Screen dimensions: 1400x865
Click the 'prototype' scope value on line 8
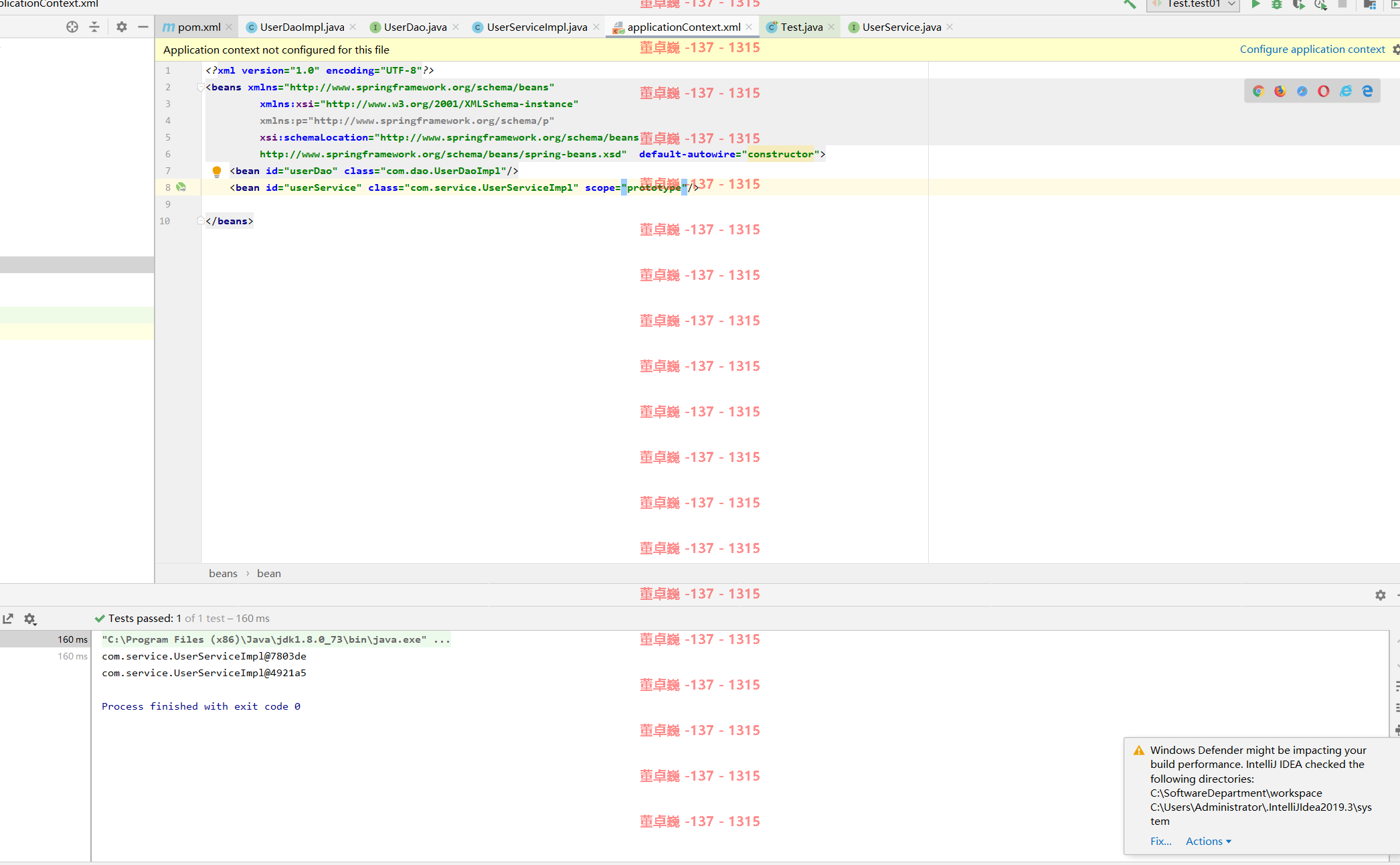(x=654, y=187)
